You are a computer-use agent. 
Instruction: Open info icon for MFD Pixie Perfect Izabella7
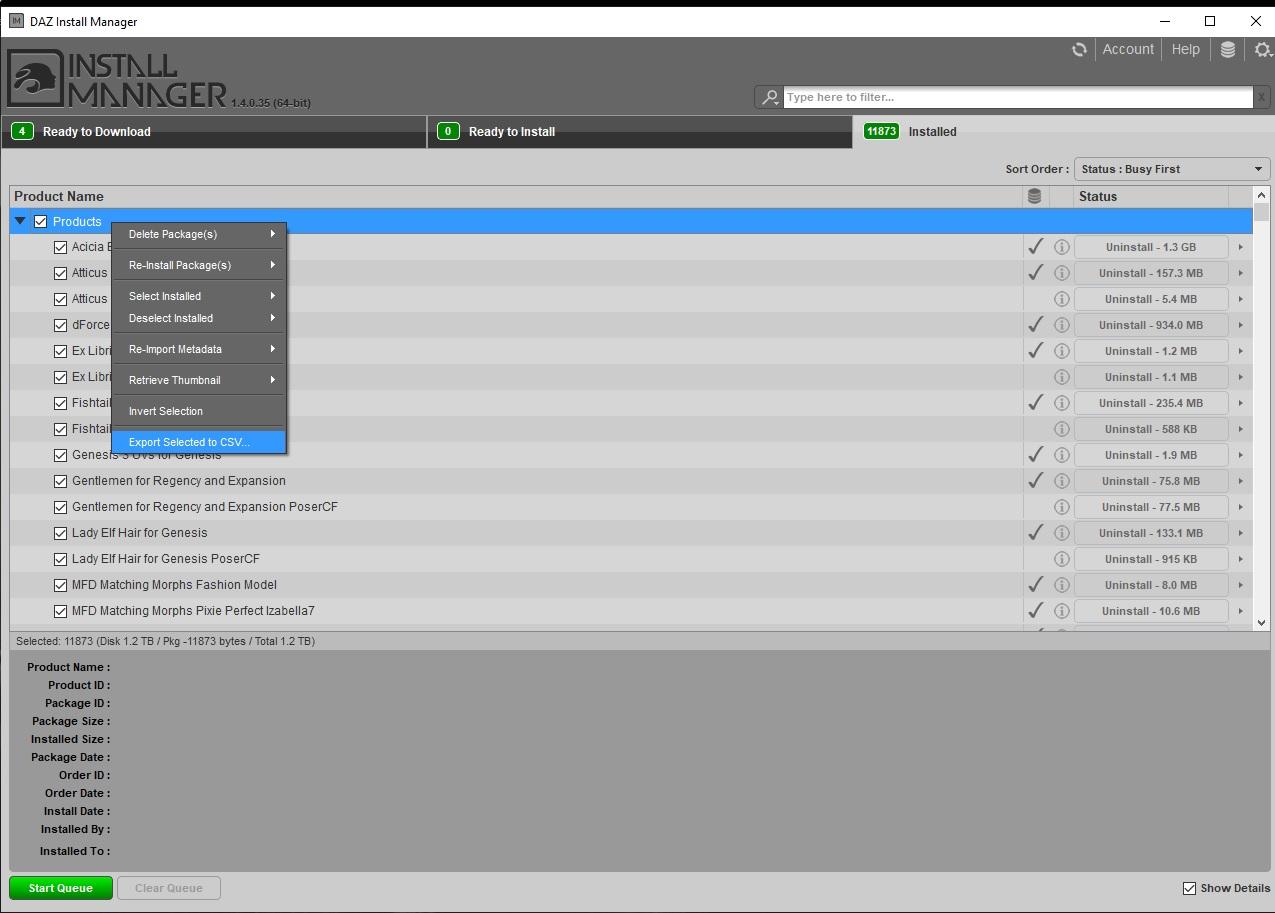point(1062,611)
